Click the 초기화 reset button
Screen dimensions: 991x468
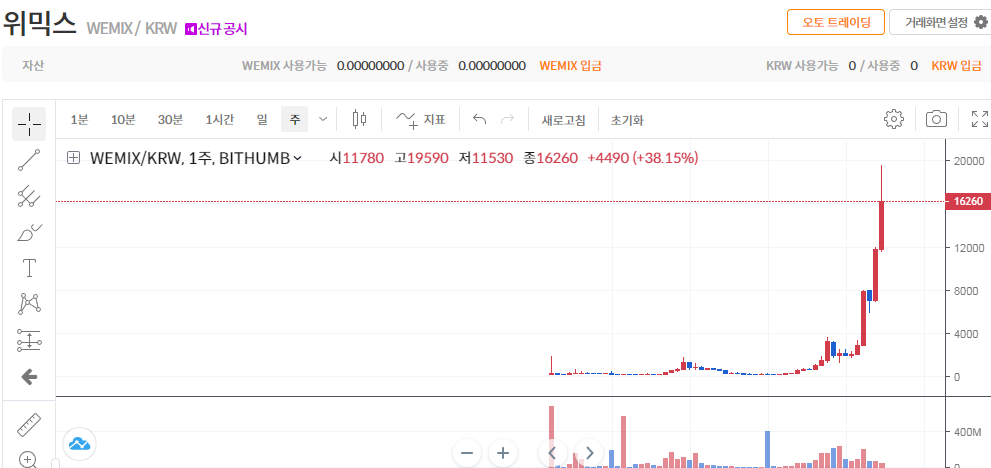pos(627,120)
